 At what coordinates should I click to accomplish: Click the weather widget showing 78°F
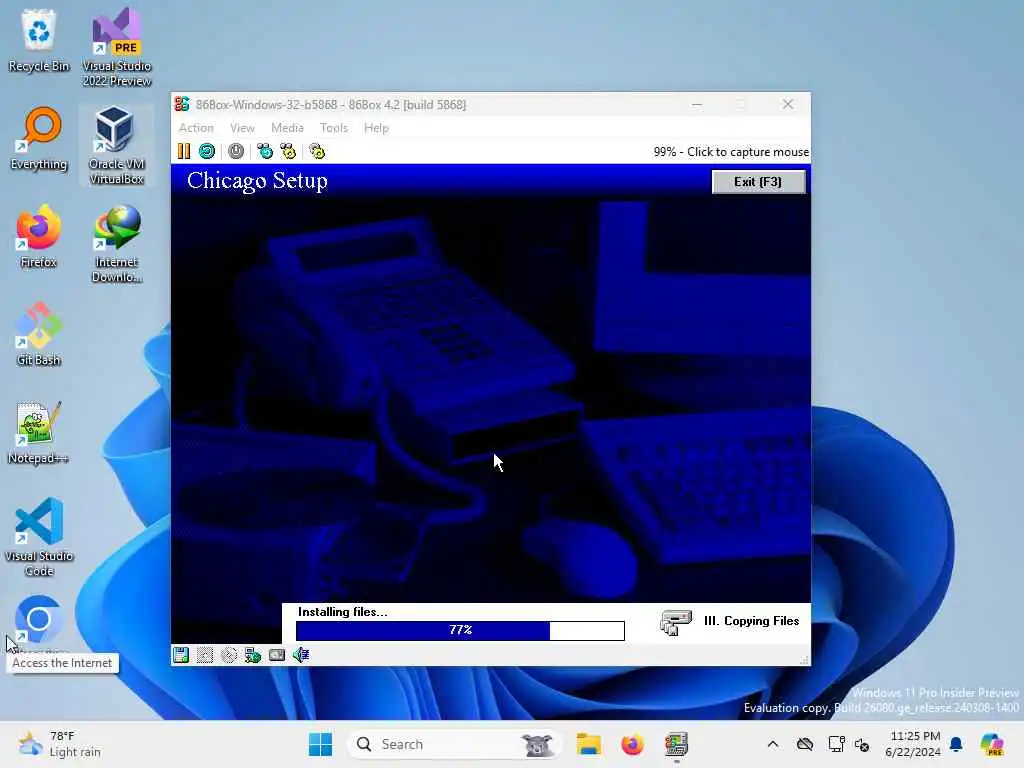(60, 744)
